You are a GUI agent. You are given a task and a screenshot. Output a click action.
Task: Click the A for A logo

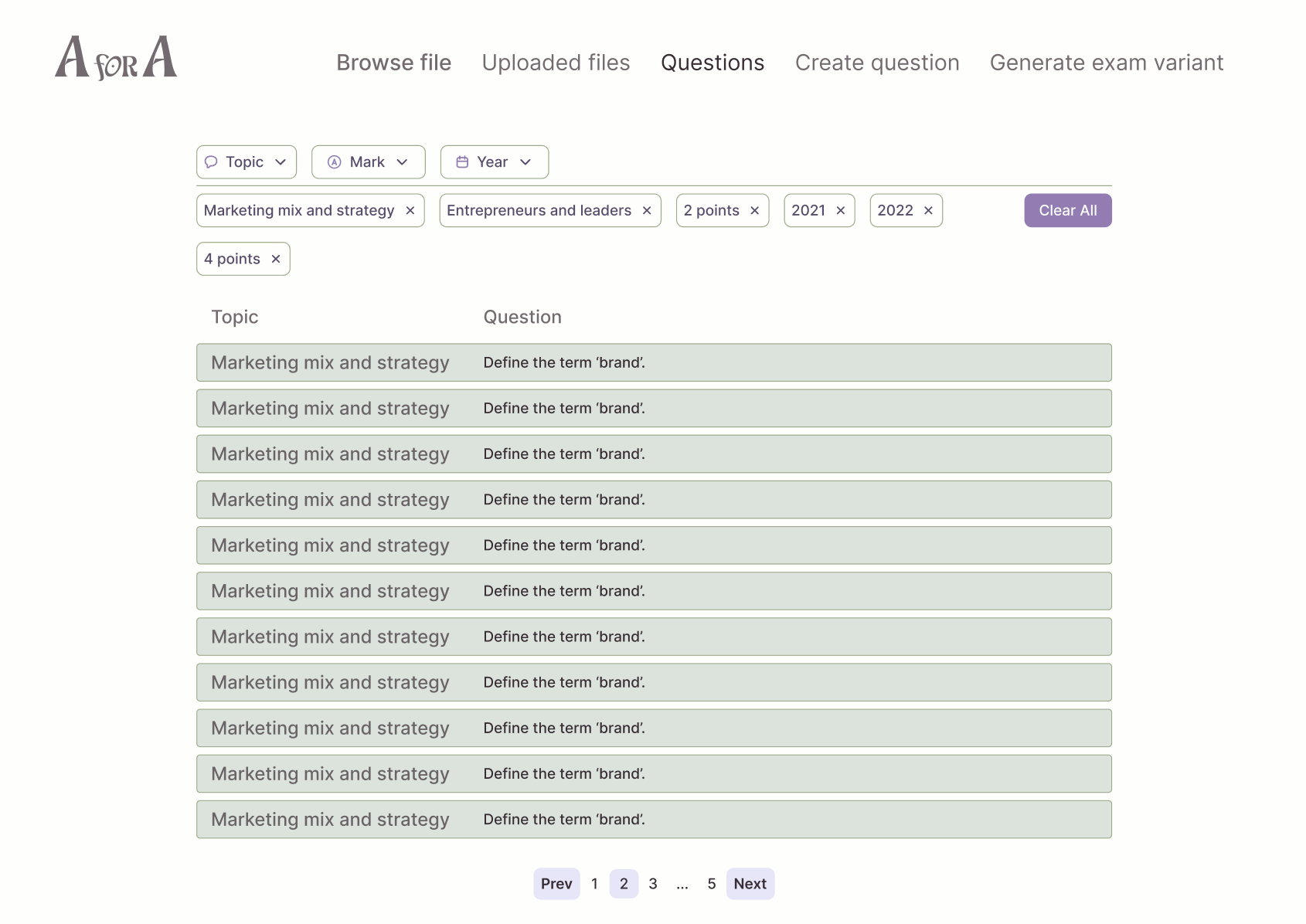click(116, 58)
